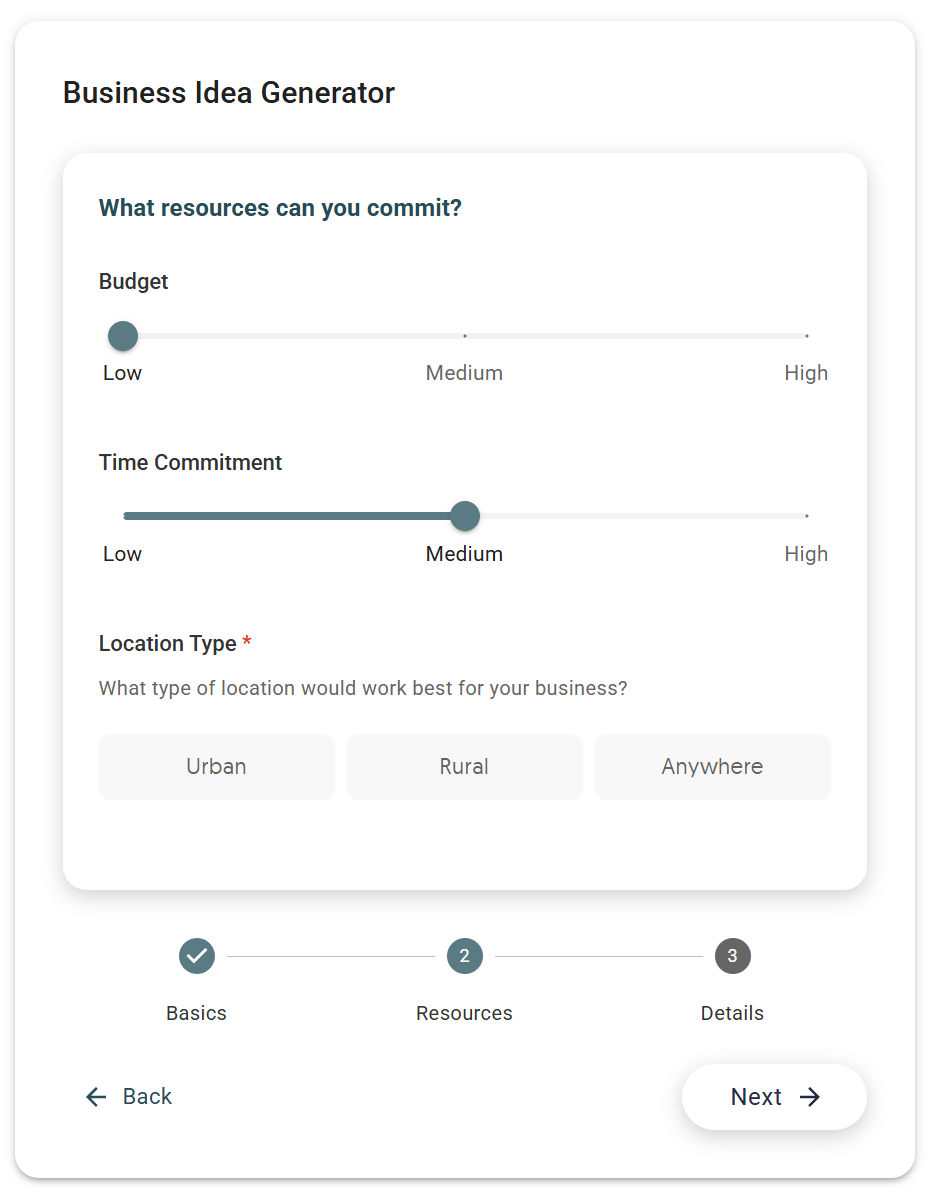Click the right arrow icon inside Next

click(x=810, y=1097)
